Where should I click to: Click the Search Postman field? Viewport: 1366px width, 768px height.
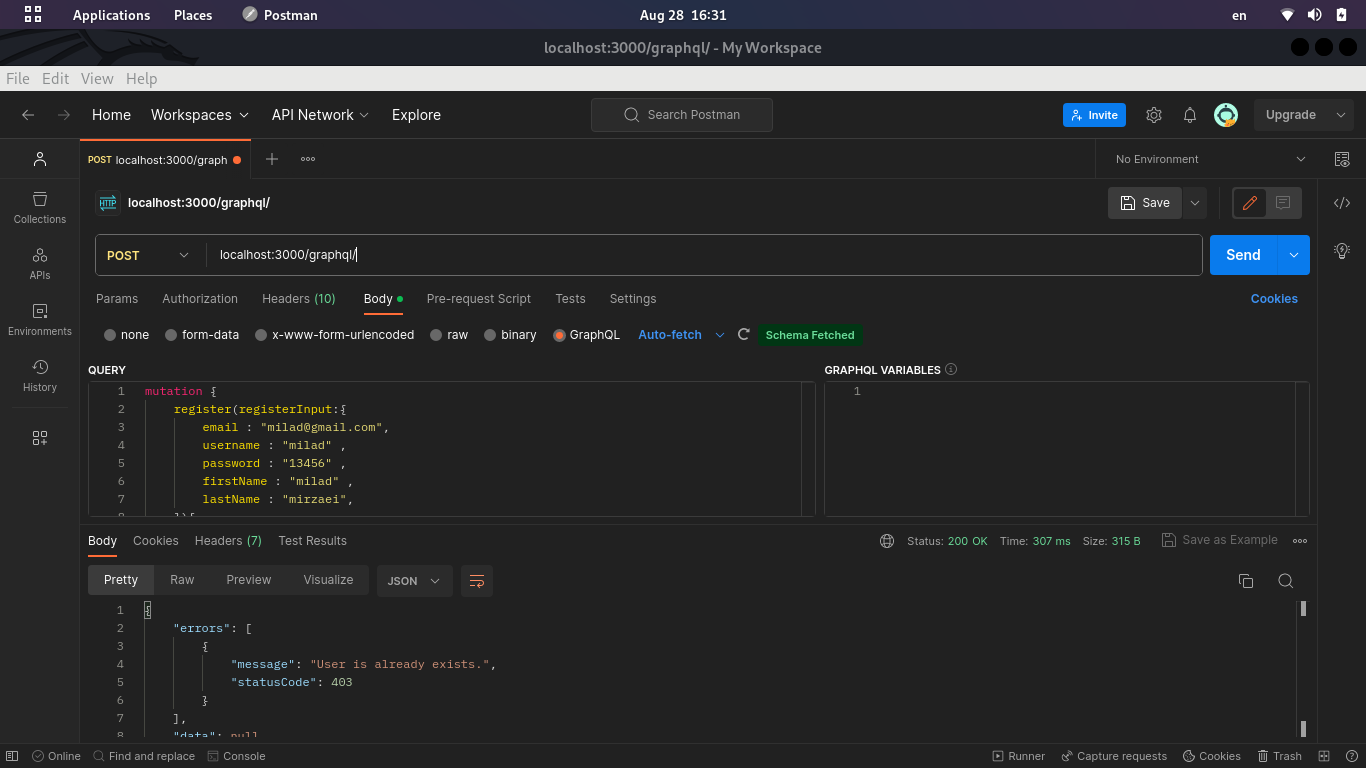682,115
